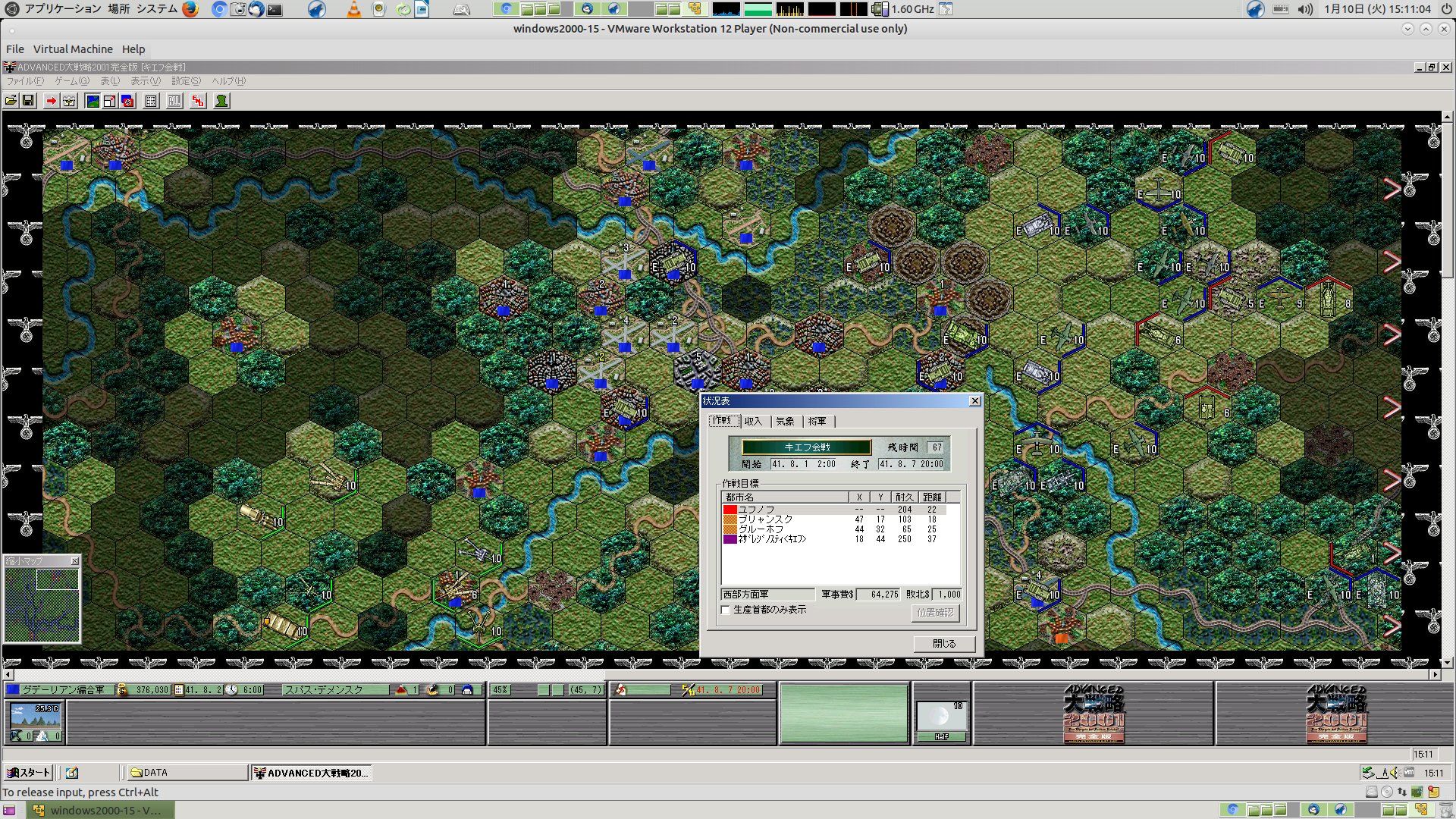Toggle the 生産首都のみ表示 checkbox
Viewport: 1456px width, 819px height.
point(726,610)
